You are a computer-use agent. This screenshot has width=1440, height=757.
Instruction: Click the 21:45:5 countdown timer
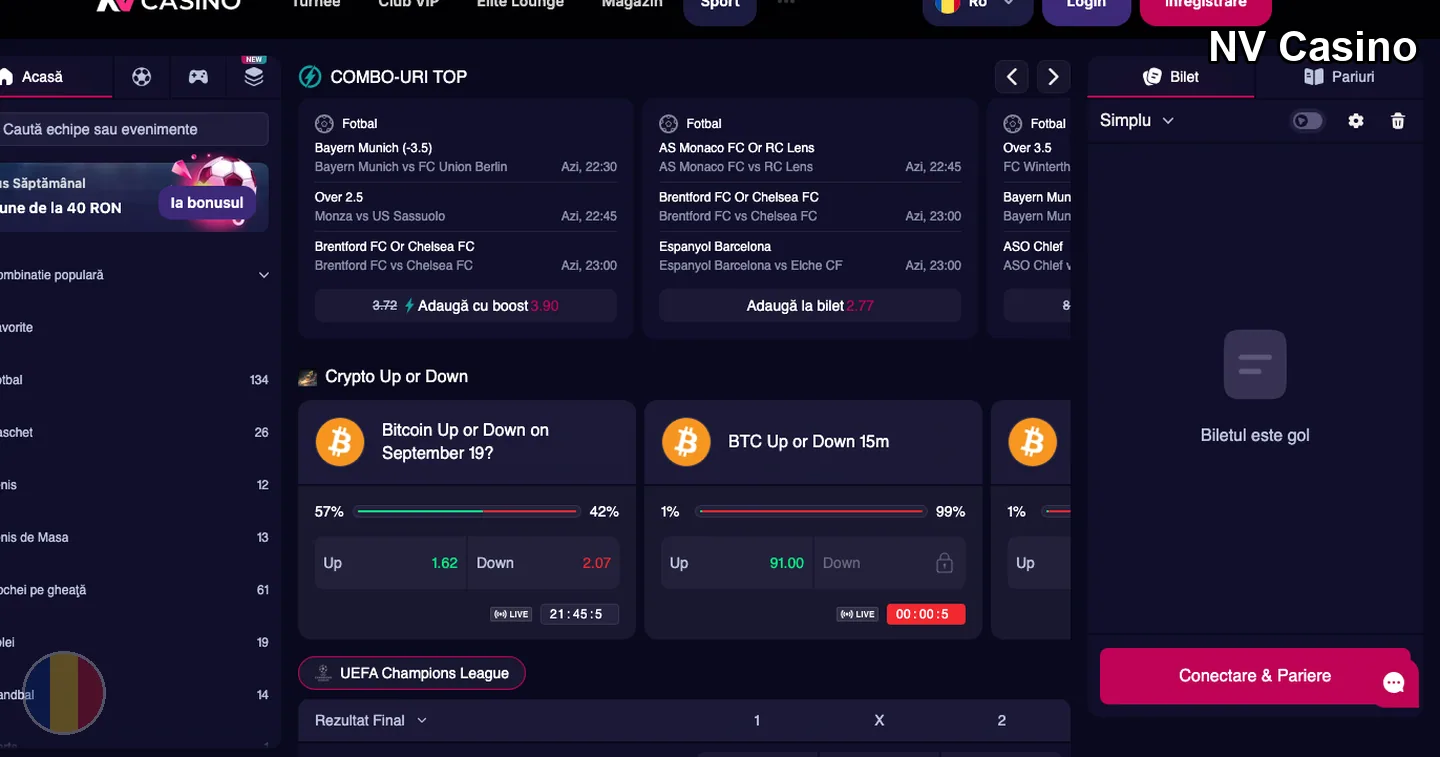coord(579,614)
